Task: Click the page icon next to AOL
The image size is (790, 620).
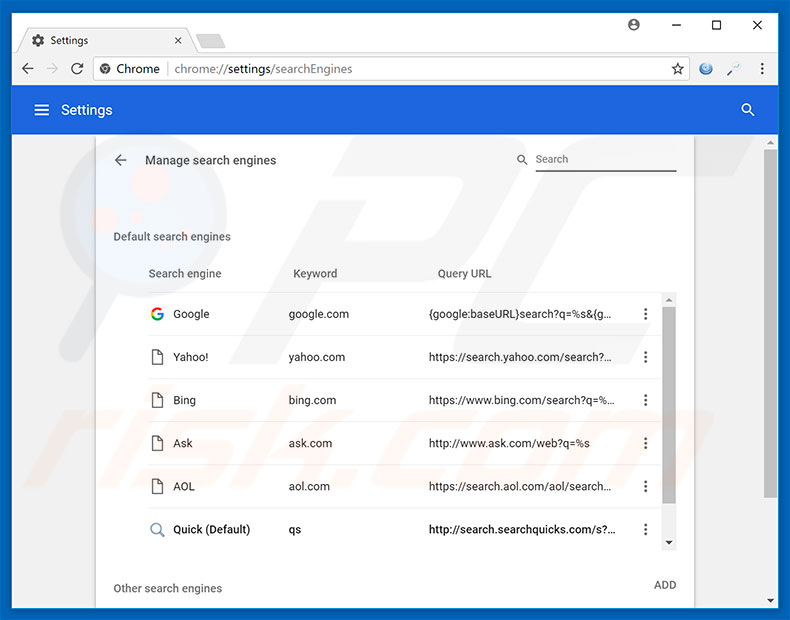Action: (157, 487)
